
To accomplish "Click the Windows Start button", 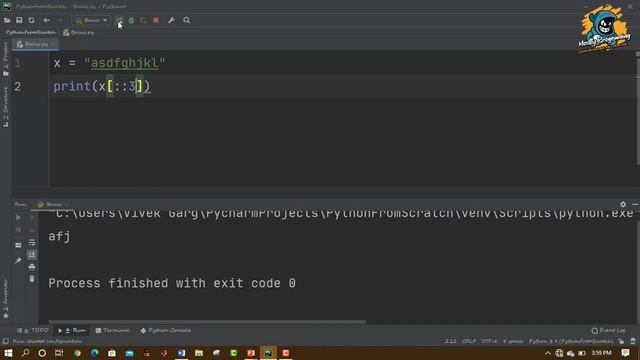I will 8,353.
